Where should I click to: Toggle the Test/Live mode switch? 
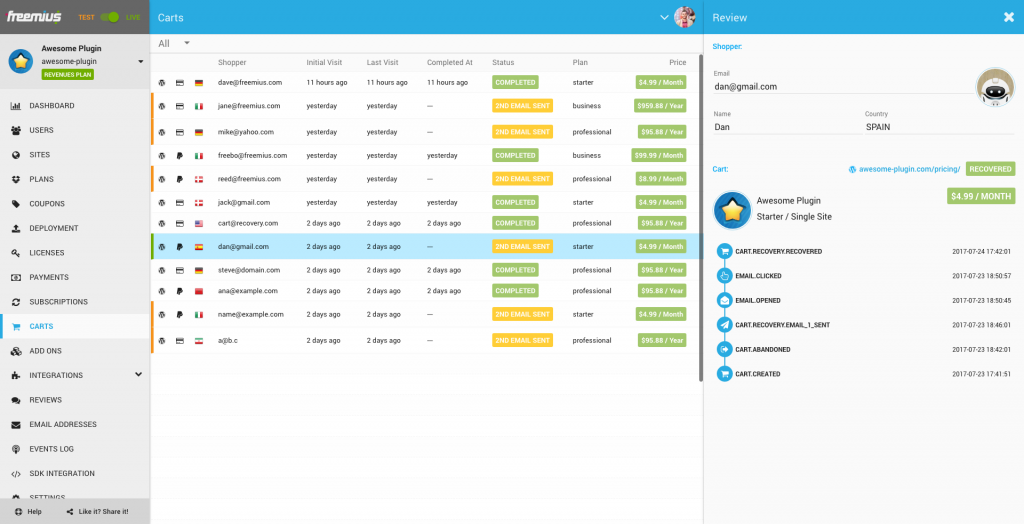(109, 17)
